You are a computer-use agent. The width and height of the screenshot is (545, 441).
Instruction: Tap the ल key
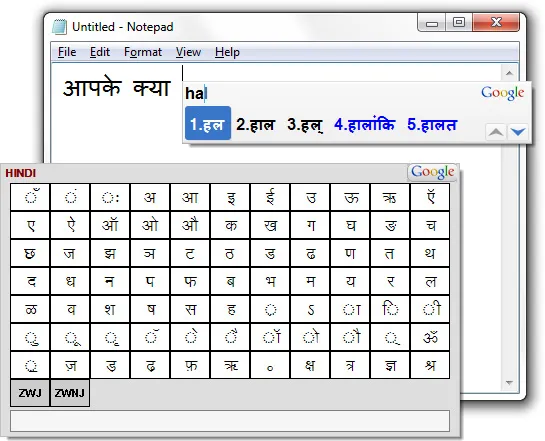[x=430, y=281]
